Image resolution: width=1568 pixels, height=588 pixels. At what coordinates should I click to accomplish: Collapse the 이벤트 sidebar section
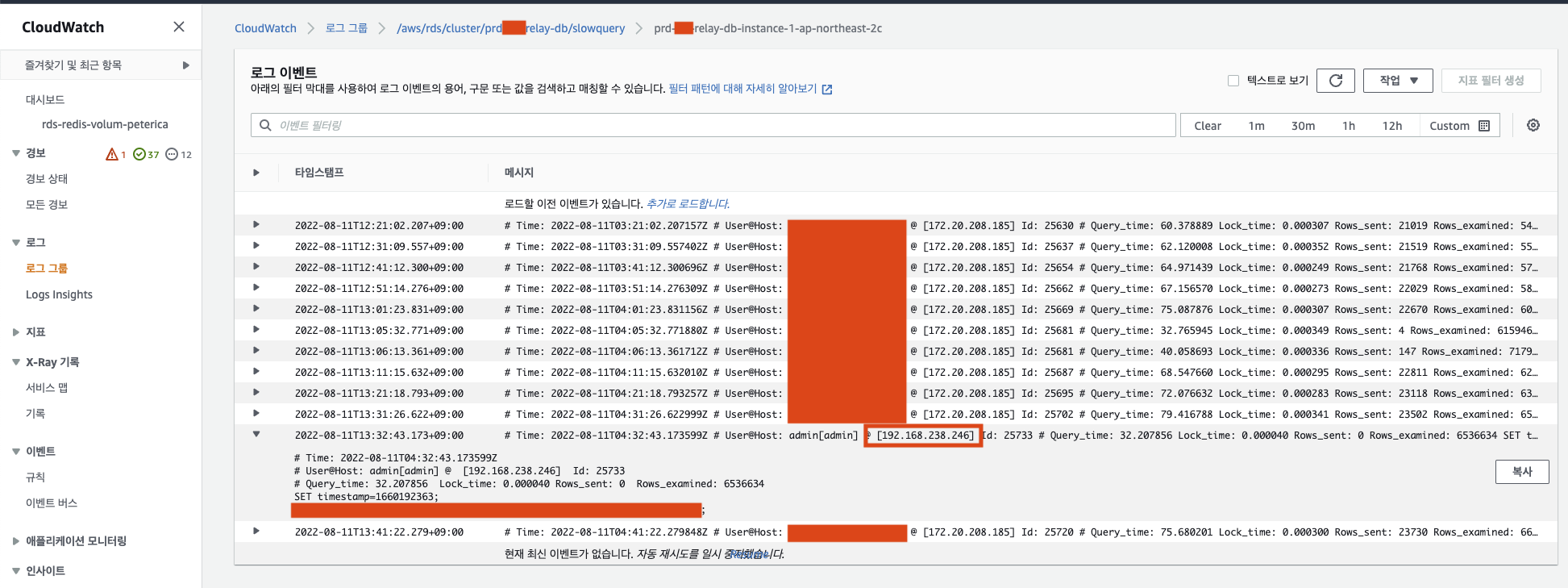click(x=16, y=452)
